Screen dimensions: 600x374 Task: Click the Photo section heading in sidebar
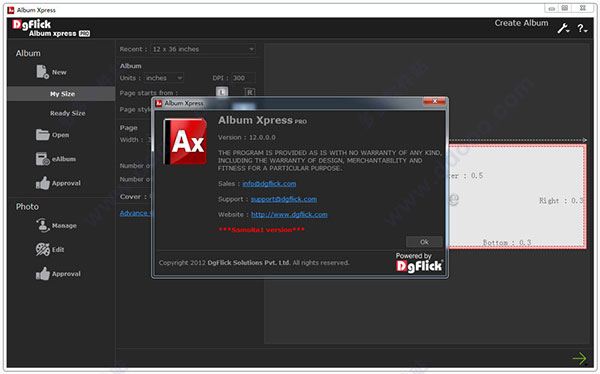(27, 207)
